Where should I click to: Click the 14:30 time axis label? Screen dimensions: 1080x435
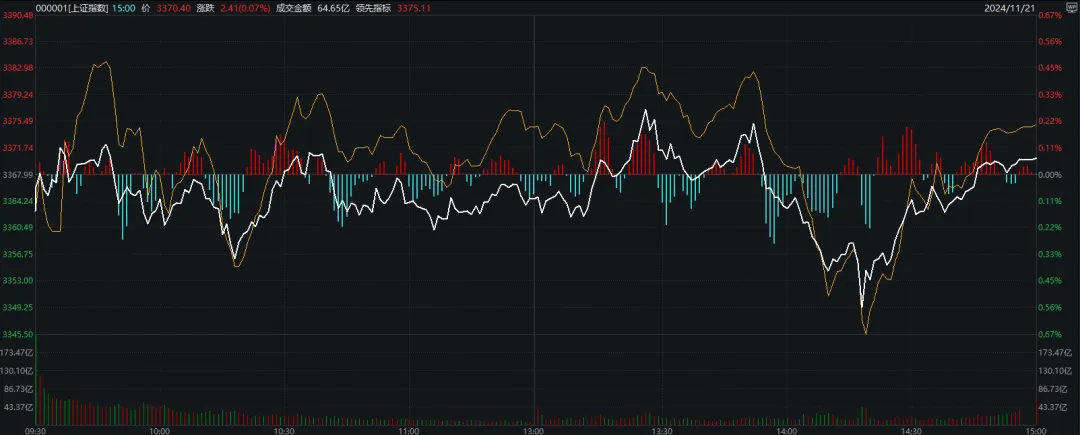pyautogui.click(x=910, y=429)
